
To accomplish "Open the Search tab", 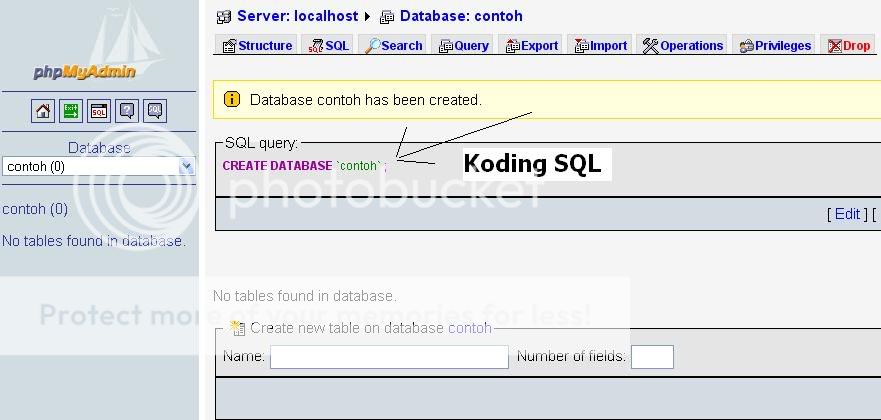I will click(x=393, y=45).
